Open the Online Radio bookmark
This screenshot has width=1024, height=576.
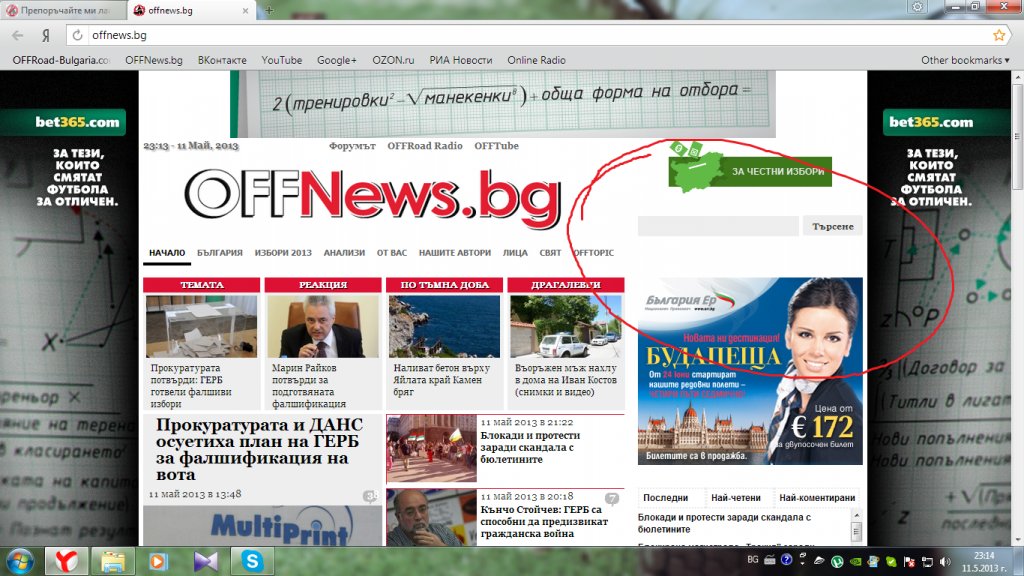[536, 60]
